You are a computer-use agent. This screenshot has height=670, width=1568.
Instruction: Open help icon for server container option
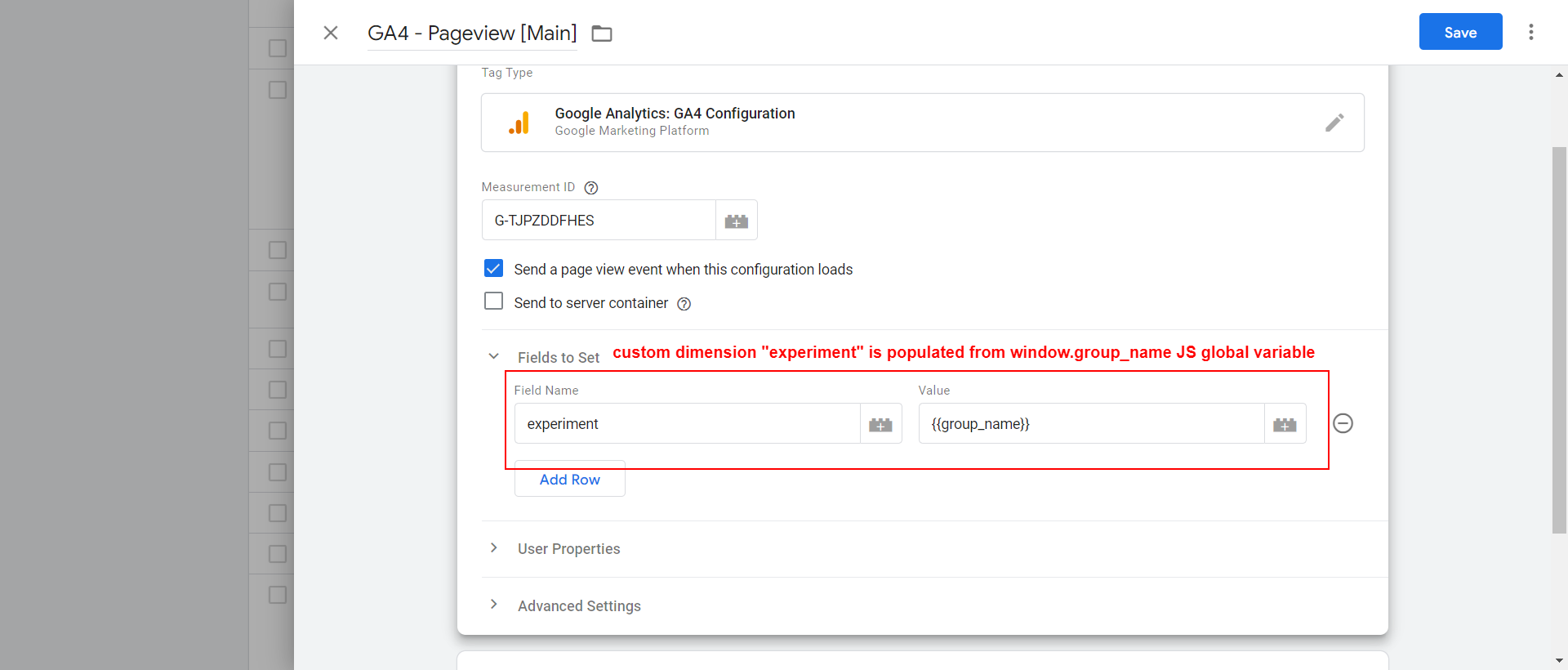(x=684, y=304)
